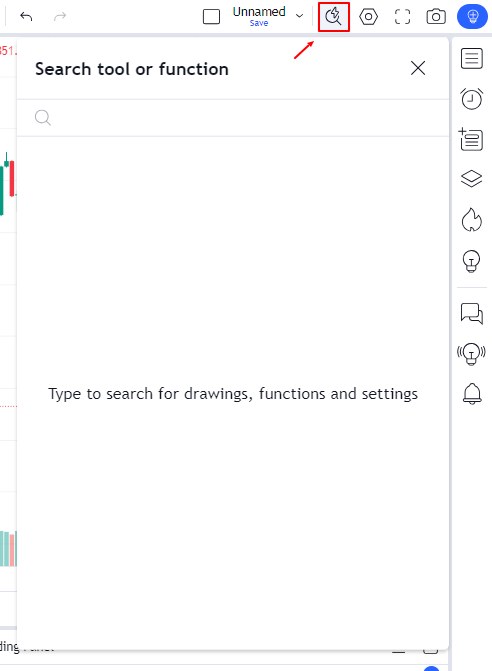Close the Search tool or function dialog

click(418, 68)
